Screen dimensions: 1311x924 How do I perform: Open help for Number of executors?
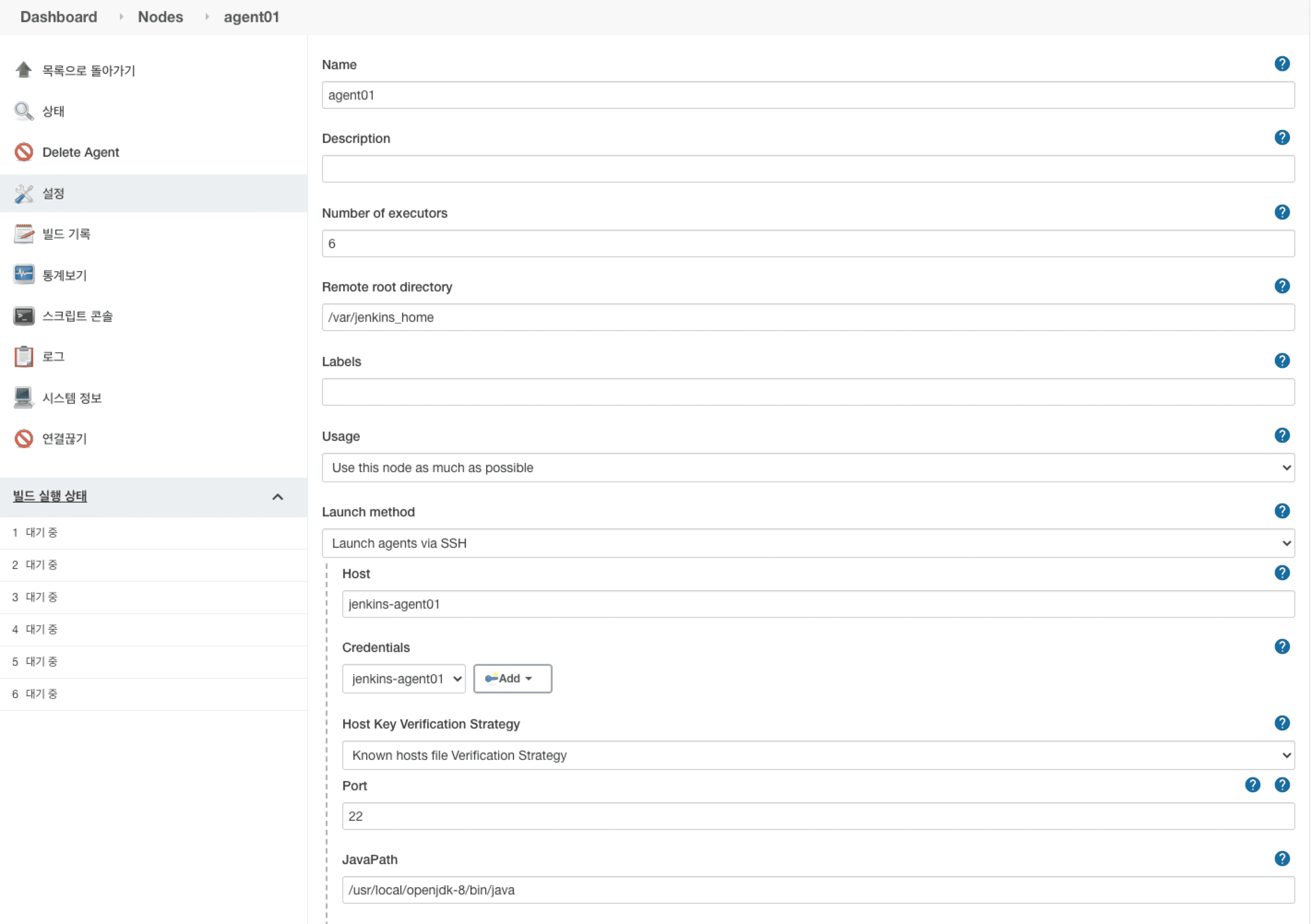(x=1282, y=212)
